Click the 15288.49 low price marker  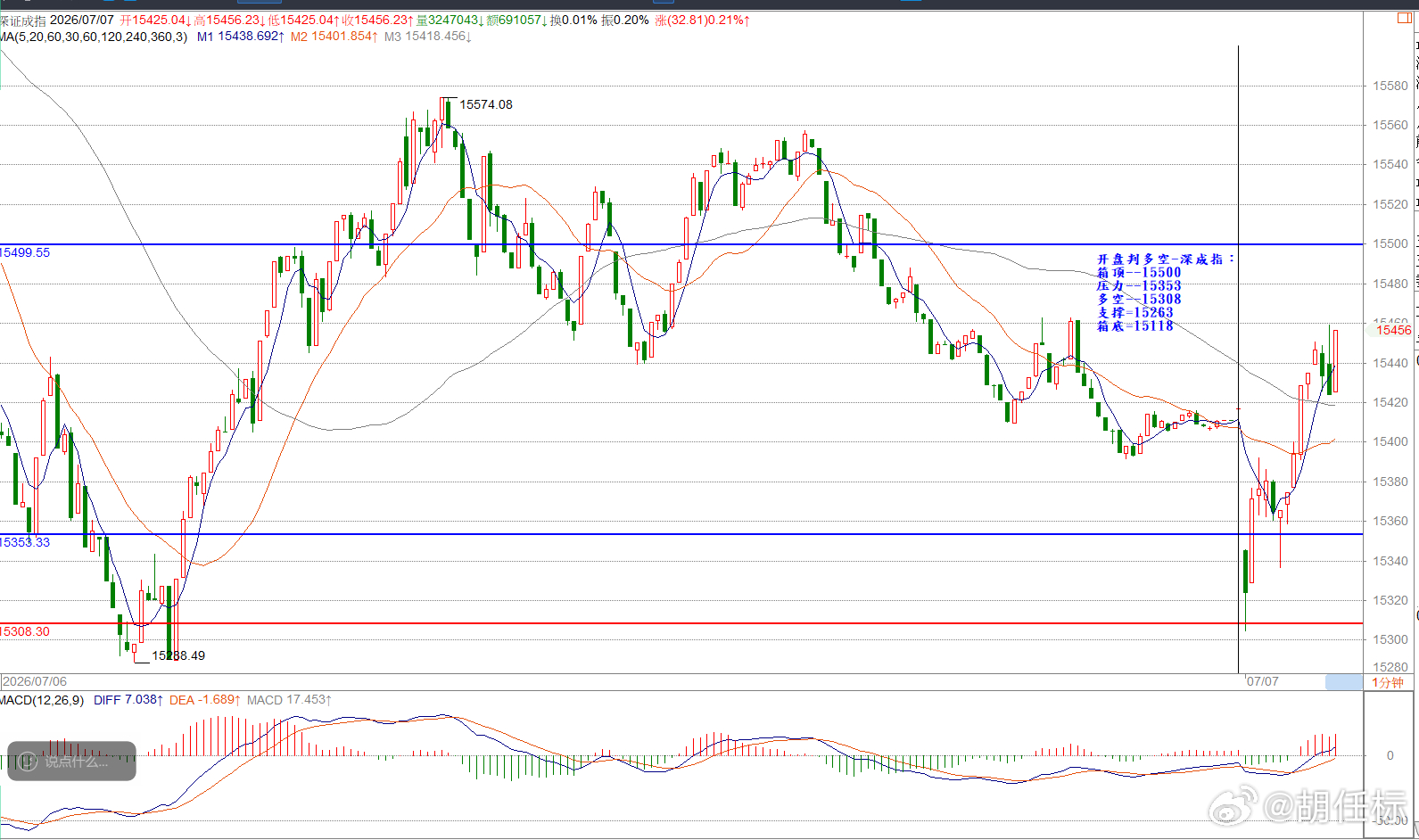click(x=178, y=655)
